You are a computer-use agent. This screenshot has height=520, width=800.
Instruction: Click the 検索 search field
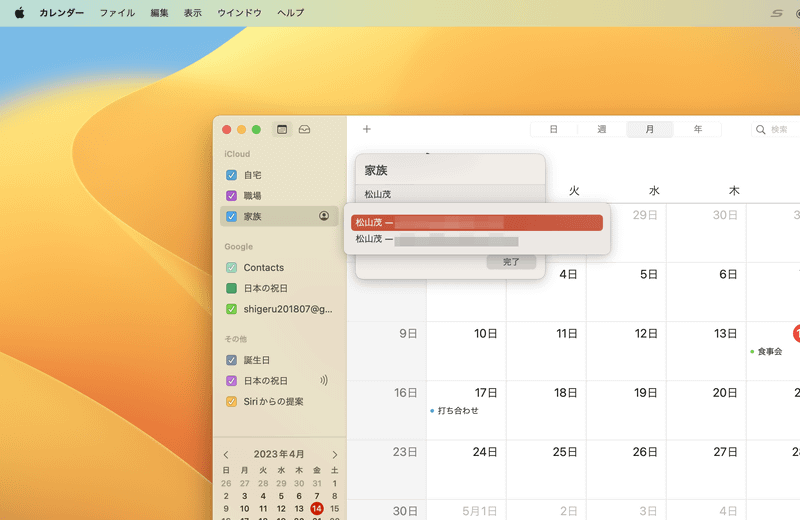click(777, 130)
